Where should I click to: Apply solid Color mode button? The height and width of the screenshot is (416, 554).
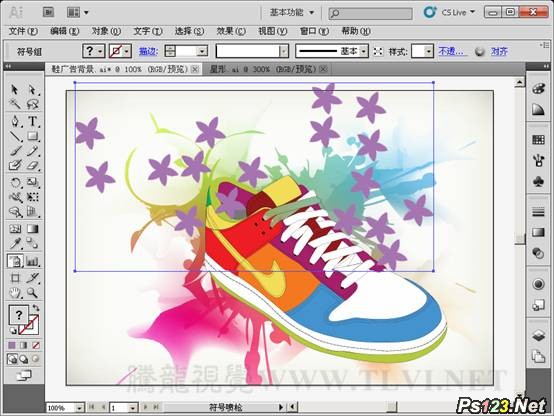12,345
